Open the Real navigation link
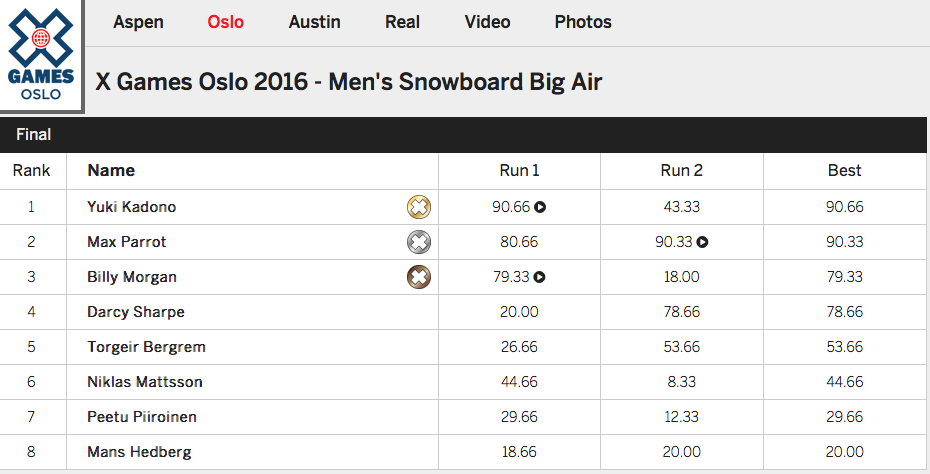The height and width of the screenshot is (474, 930). click(x=402, y=22)
